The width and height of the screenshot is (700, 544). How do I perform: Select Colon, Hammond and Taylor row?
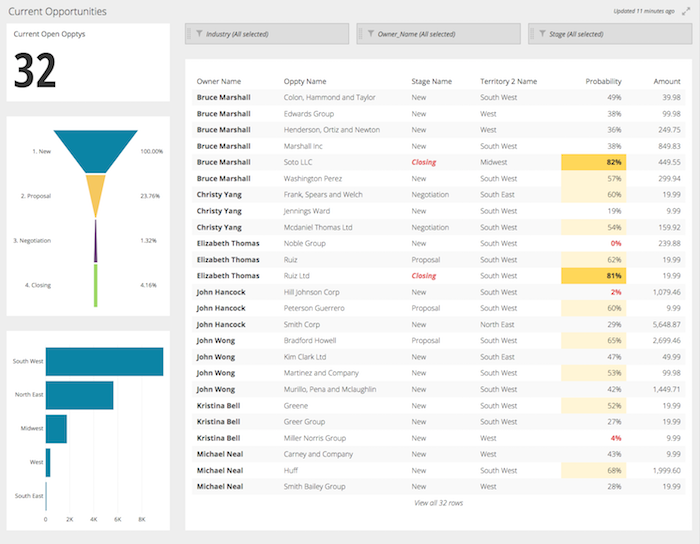tap(438, 97)
